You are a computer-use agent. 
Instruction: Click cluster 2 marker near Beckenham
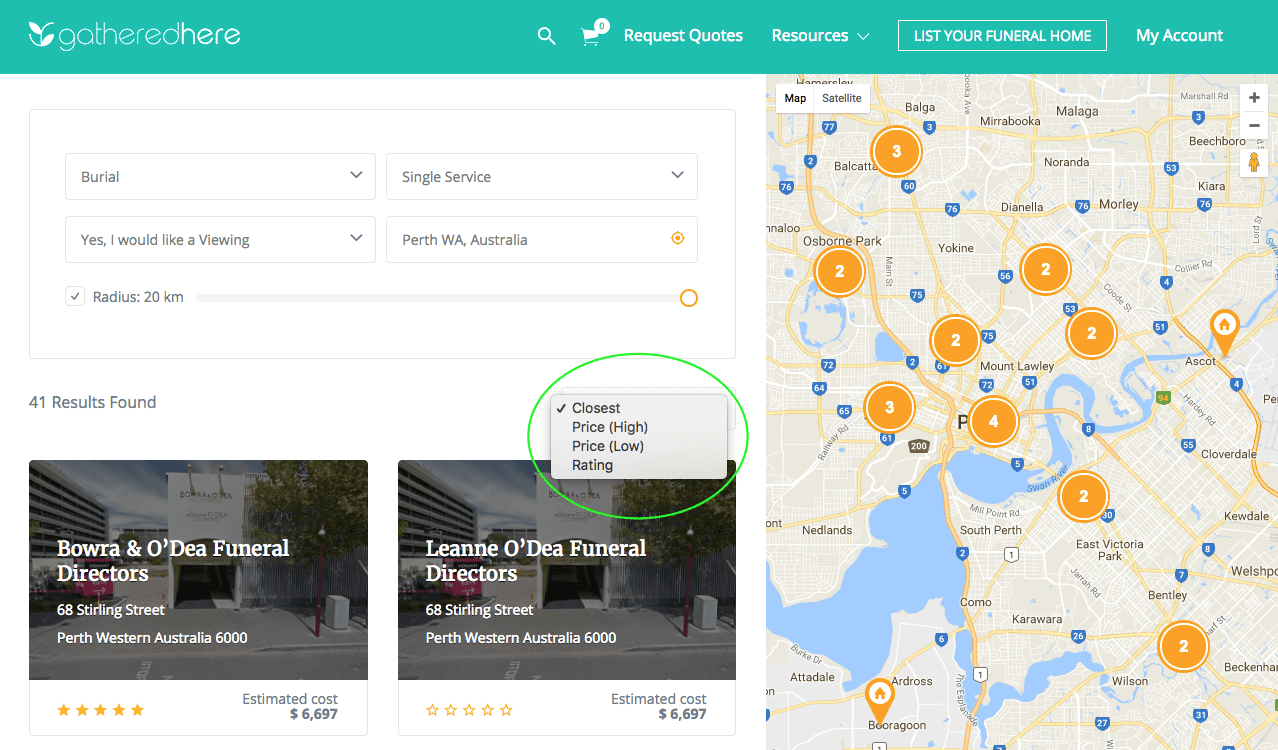coord(1184,646)
